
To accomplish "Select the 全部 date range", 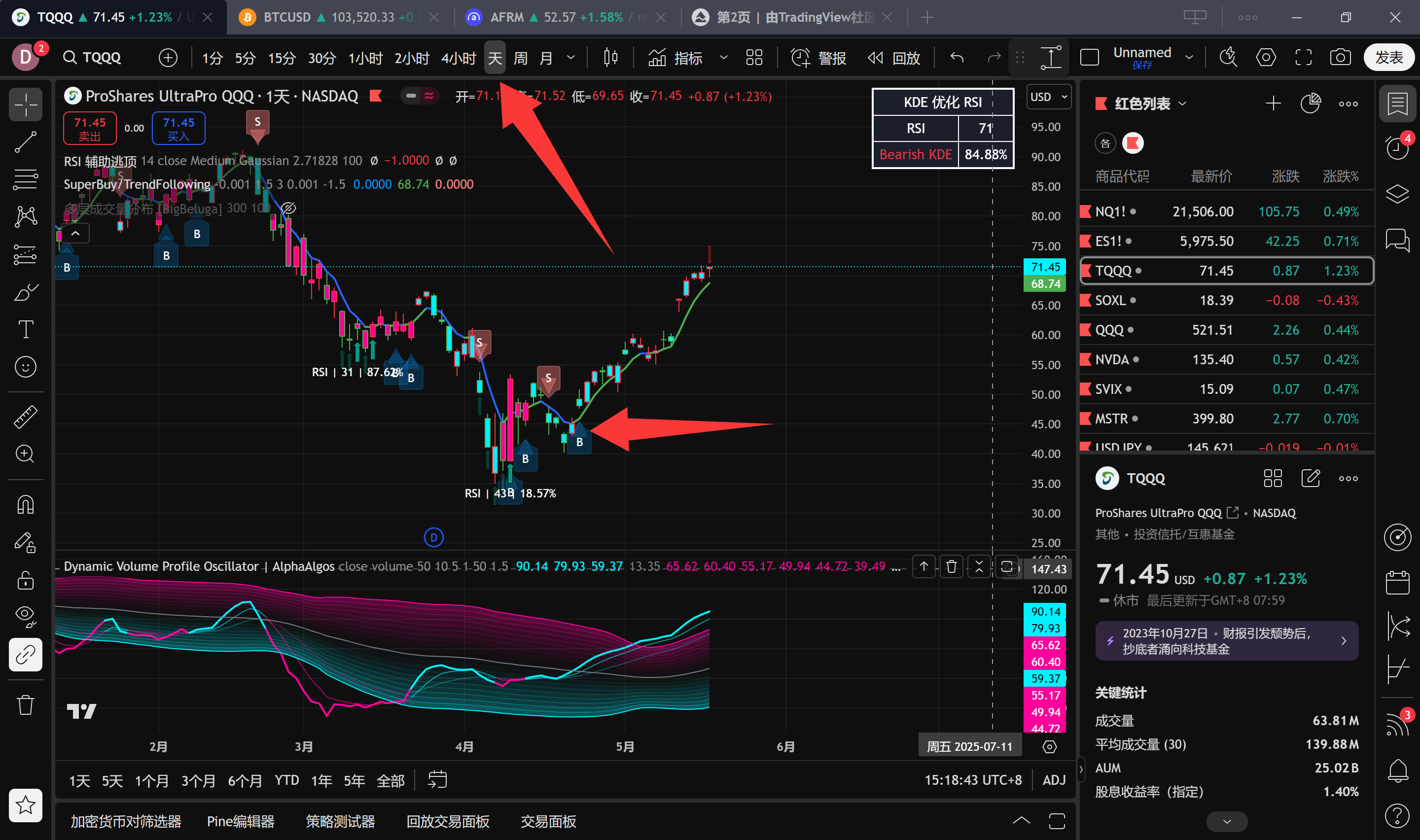I will [x=390, y=781].
